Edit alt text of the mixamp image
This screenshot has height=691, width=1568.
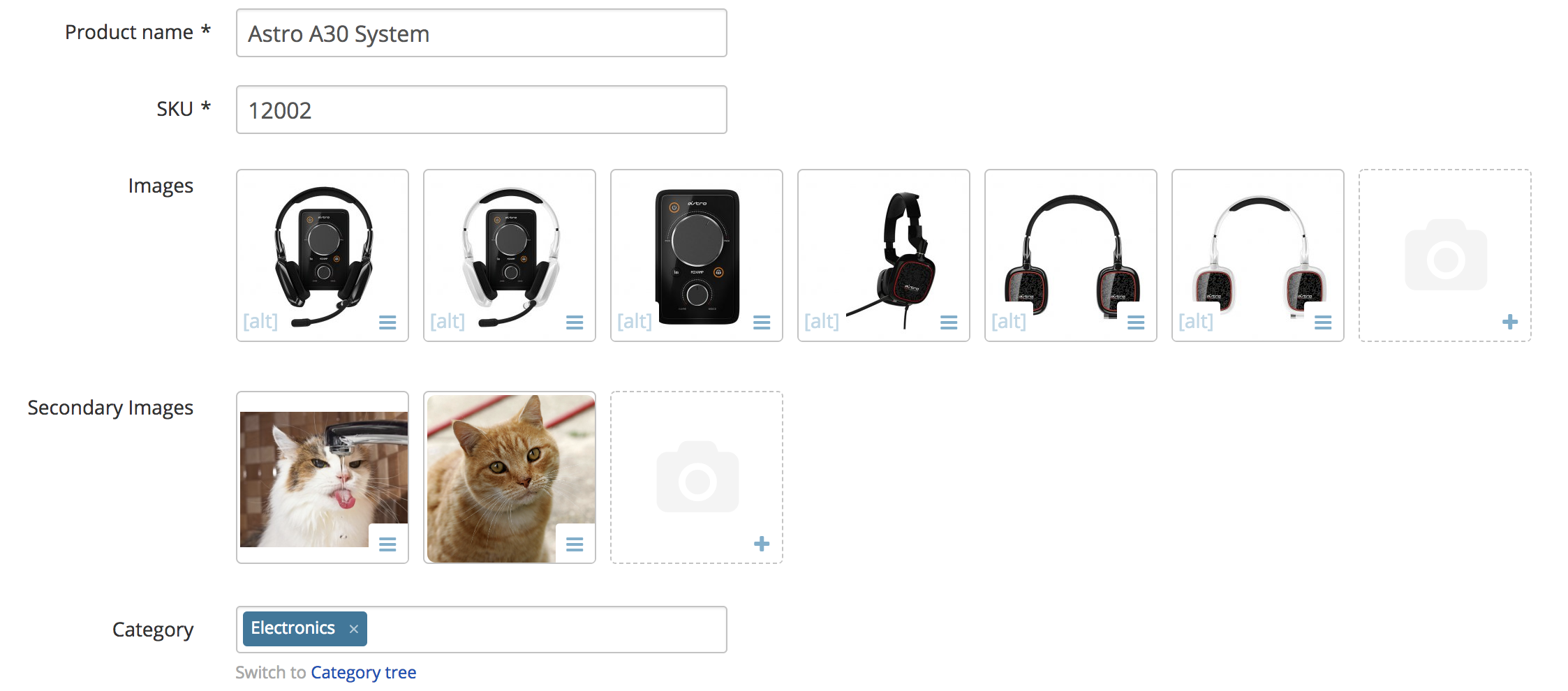635,321
